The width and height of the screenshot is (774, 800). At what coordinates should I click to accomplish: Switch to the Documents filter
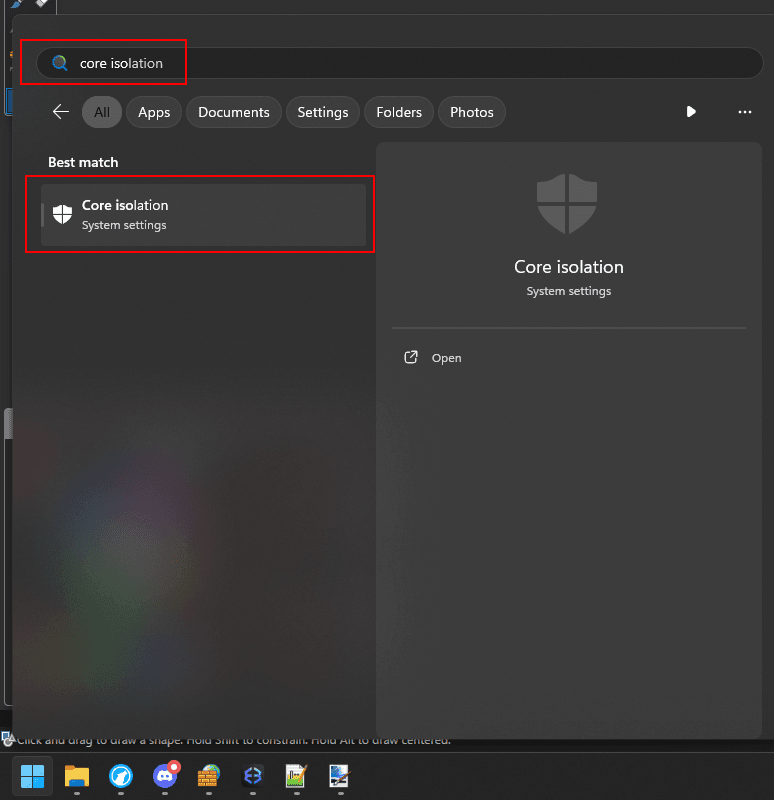pos(234,112)
